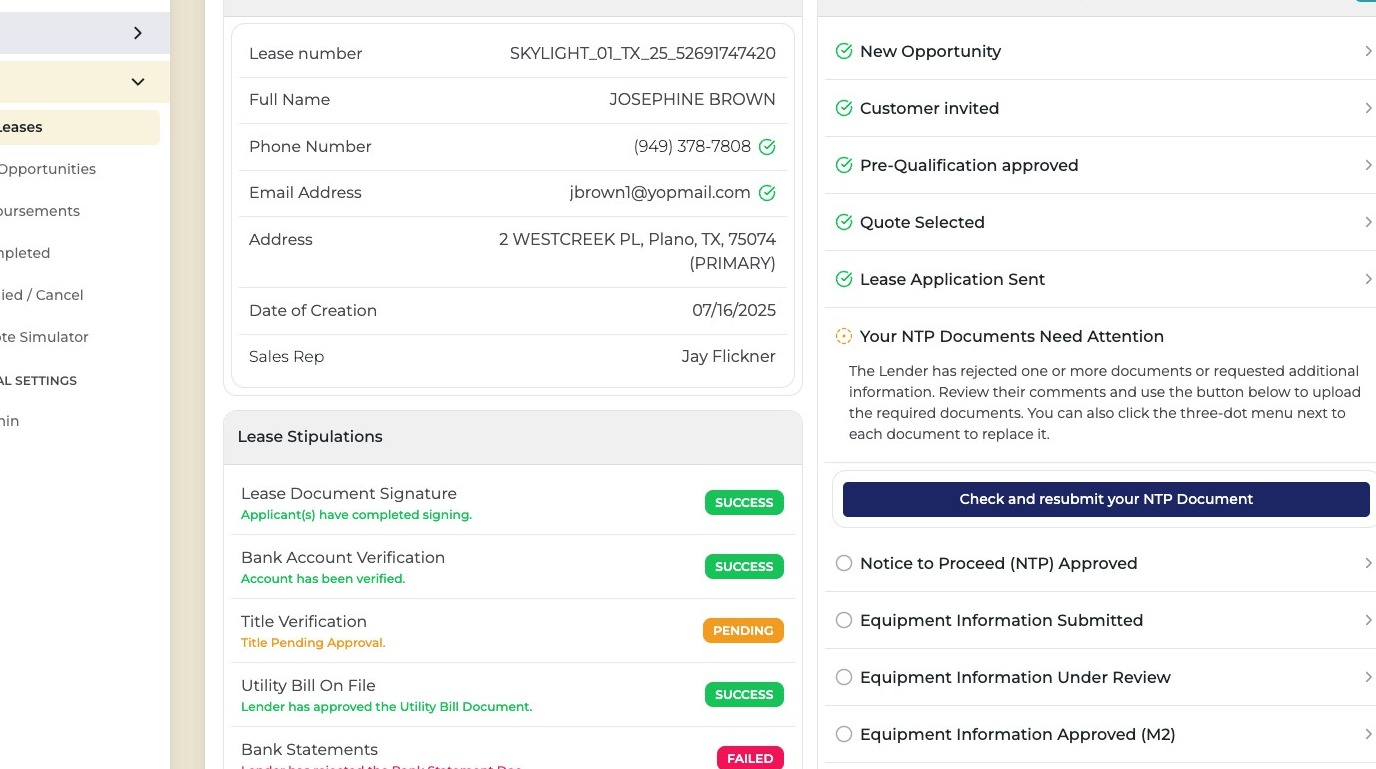Click the email jbrown1@yopmail.com
1376x769 pixels.
[x=660, y=193]
